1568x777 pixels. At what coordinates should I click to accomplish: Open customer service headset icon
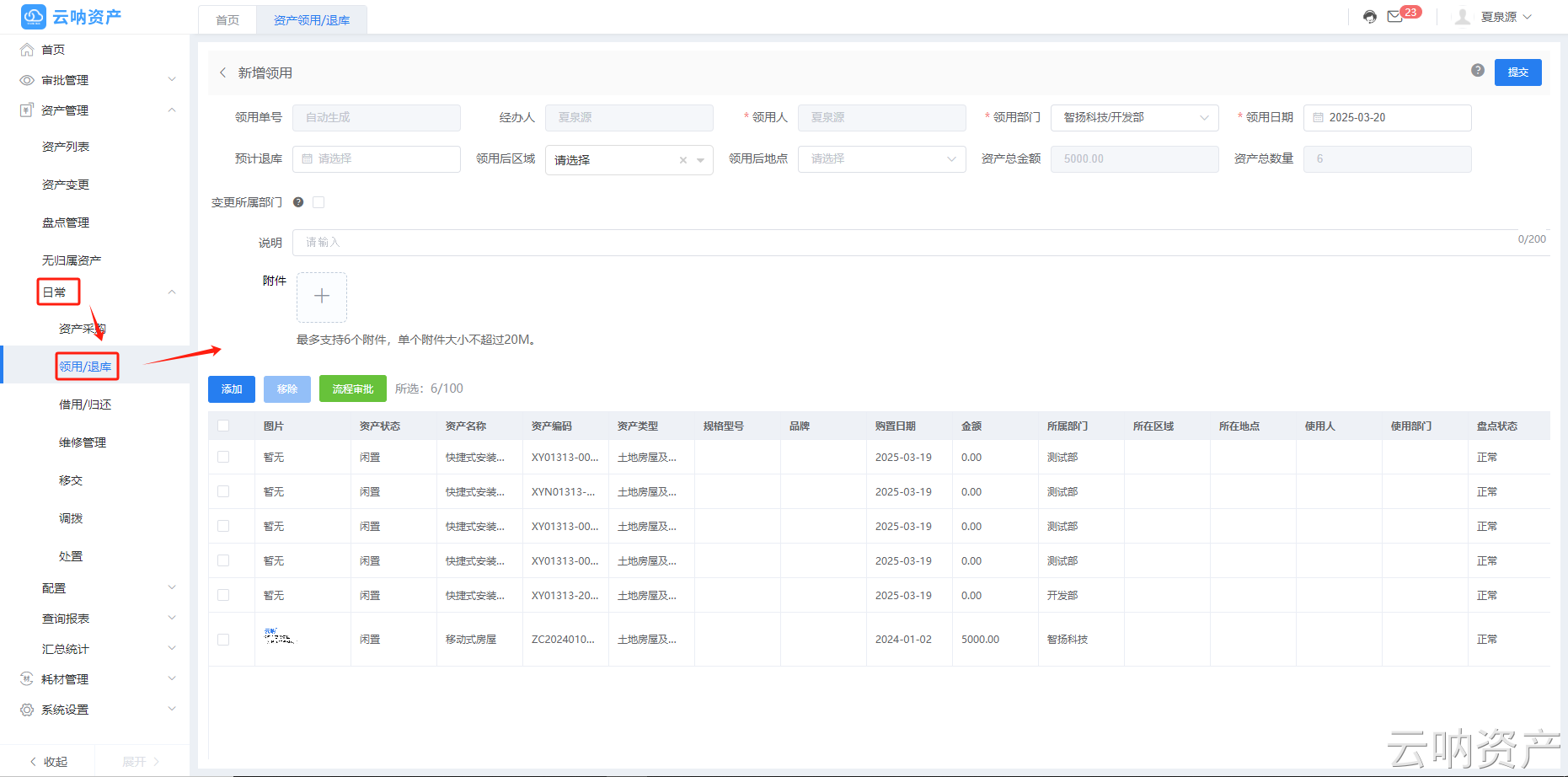(1370, 17)
